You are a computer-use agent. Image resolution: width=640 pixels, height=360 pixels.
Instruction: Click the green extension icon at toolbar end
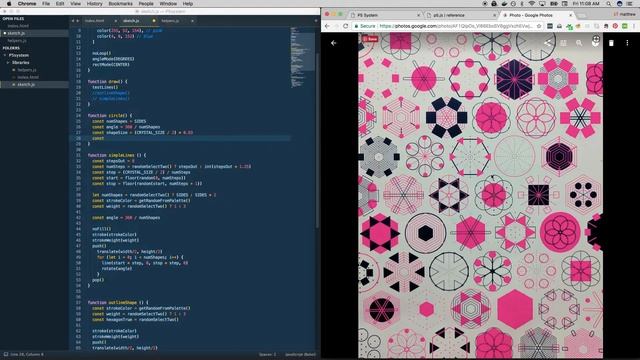point(625,26)
